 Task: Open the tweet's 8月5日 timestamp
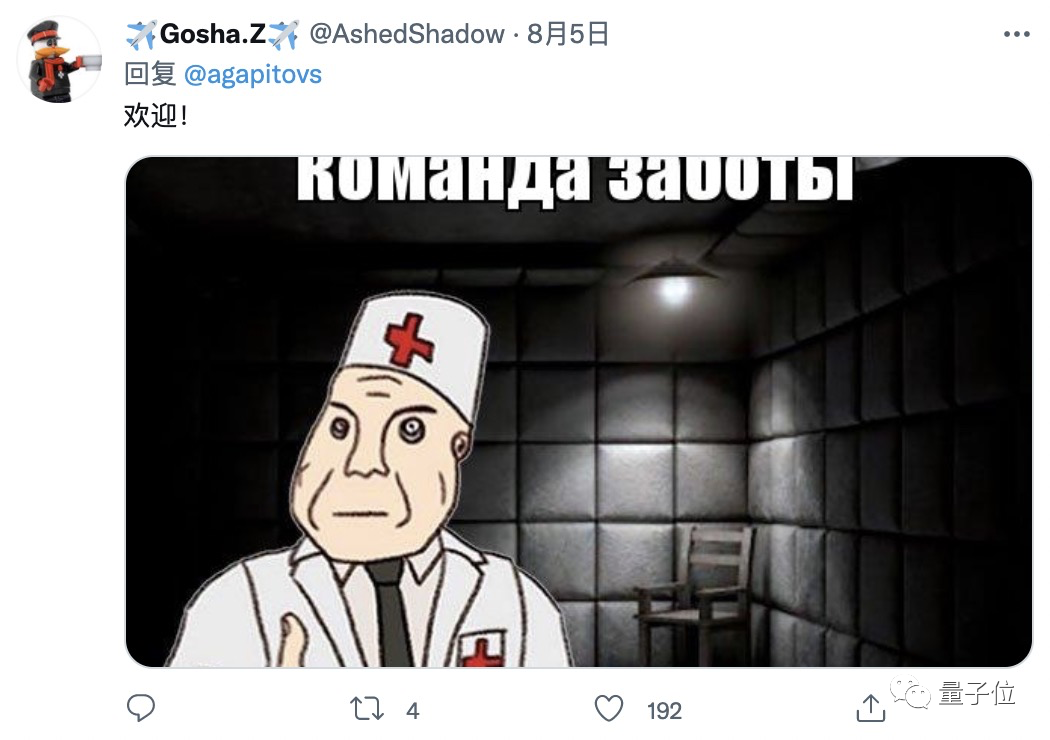click(x=568, y=34)
